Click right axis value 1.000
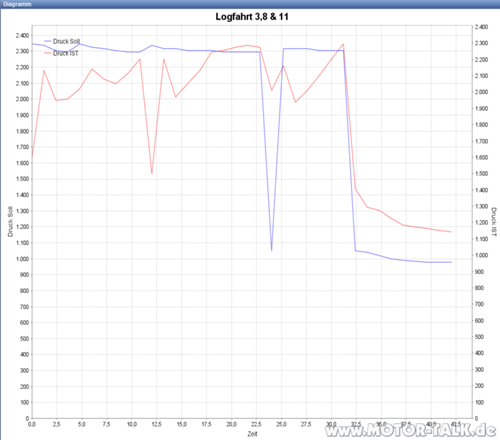The image size is (500, 440). coord(481,255)
